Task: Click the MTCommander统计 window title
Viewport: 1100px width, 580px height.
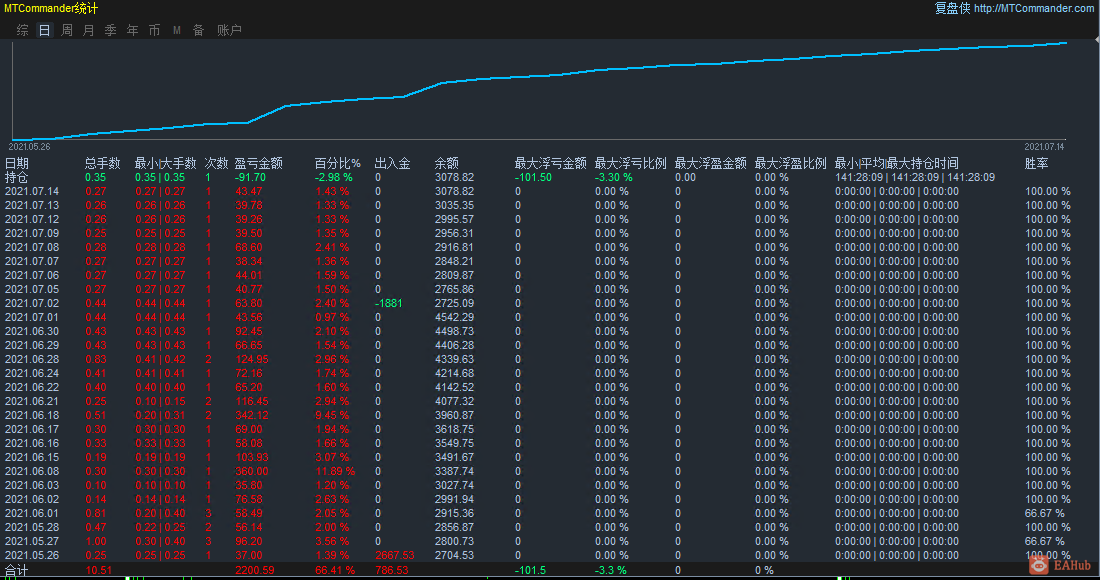Action: (x=51, y=8)
